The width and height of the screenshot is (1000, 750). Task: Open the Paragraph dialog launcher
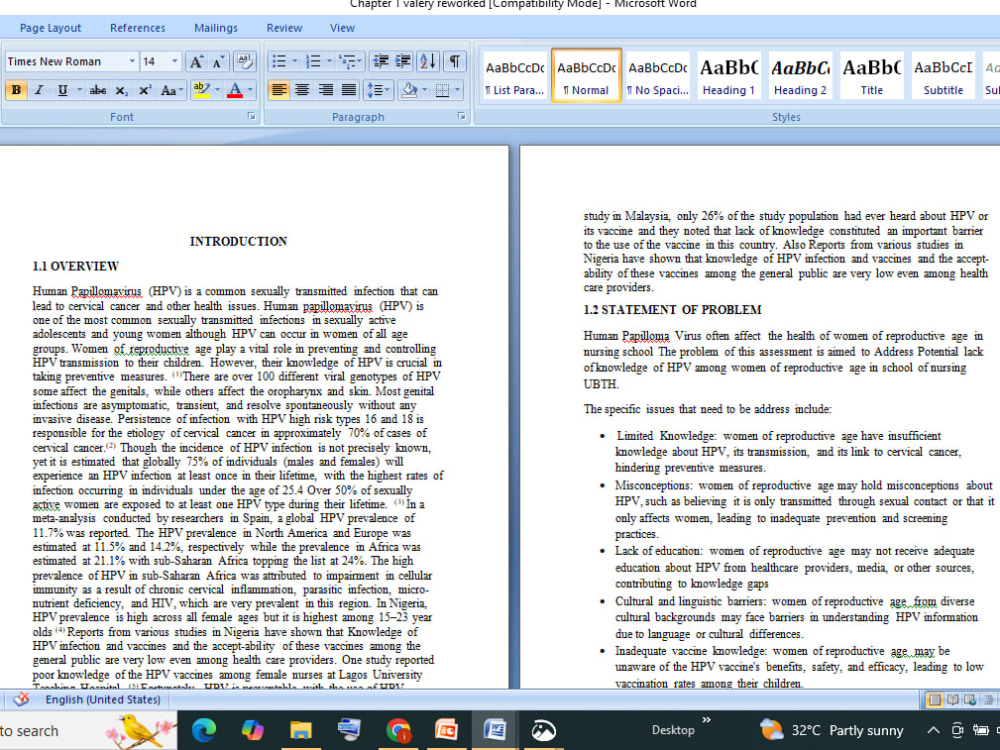pos(461,116)
